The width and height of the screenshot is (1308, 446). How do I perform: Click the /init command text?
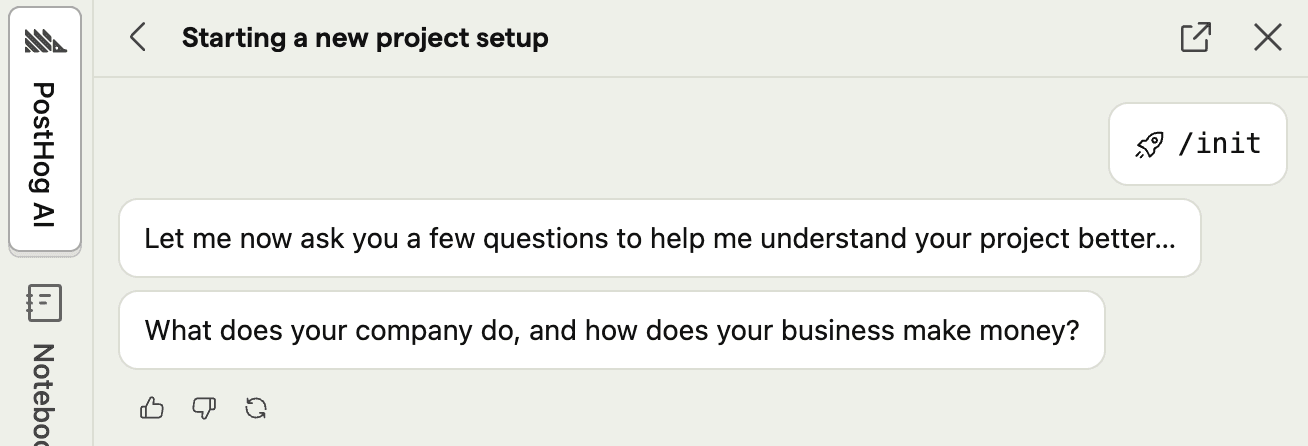[x=1219, y=144]
